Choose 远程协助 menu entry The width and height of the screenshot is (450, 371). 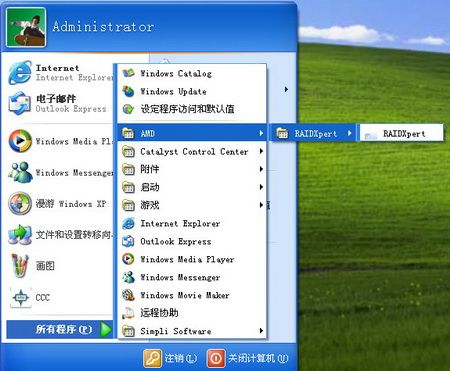pyautogui.click(x=192, y=313)
